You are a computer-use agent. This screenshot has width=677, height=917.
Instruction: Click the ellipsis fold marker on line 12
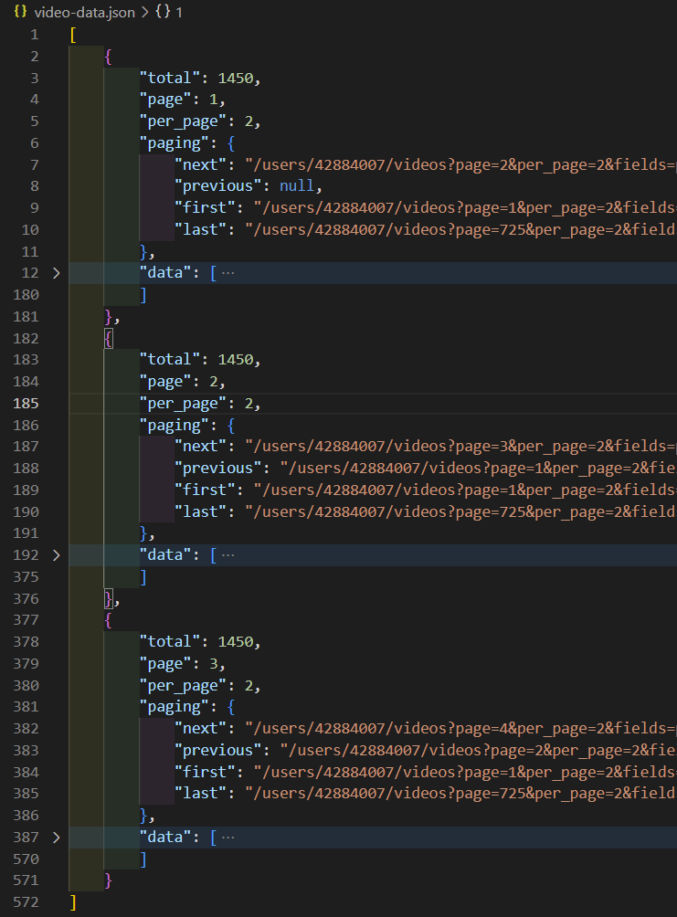(x=228, y=273)
